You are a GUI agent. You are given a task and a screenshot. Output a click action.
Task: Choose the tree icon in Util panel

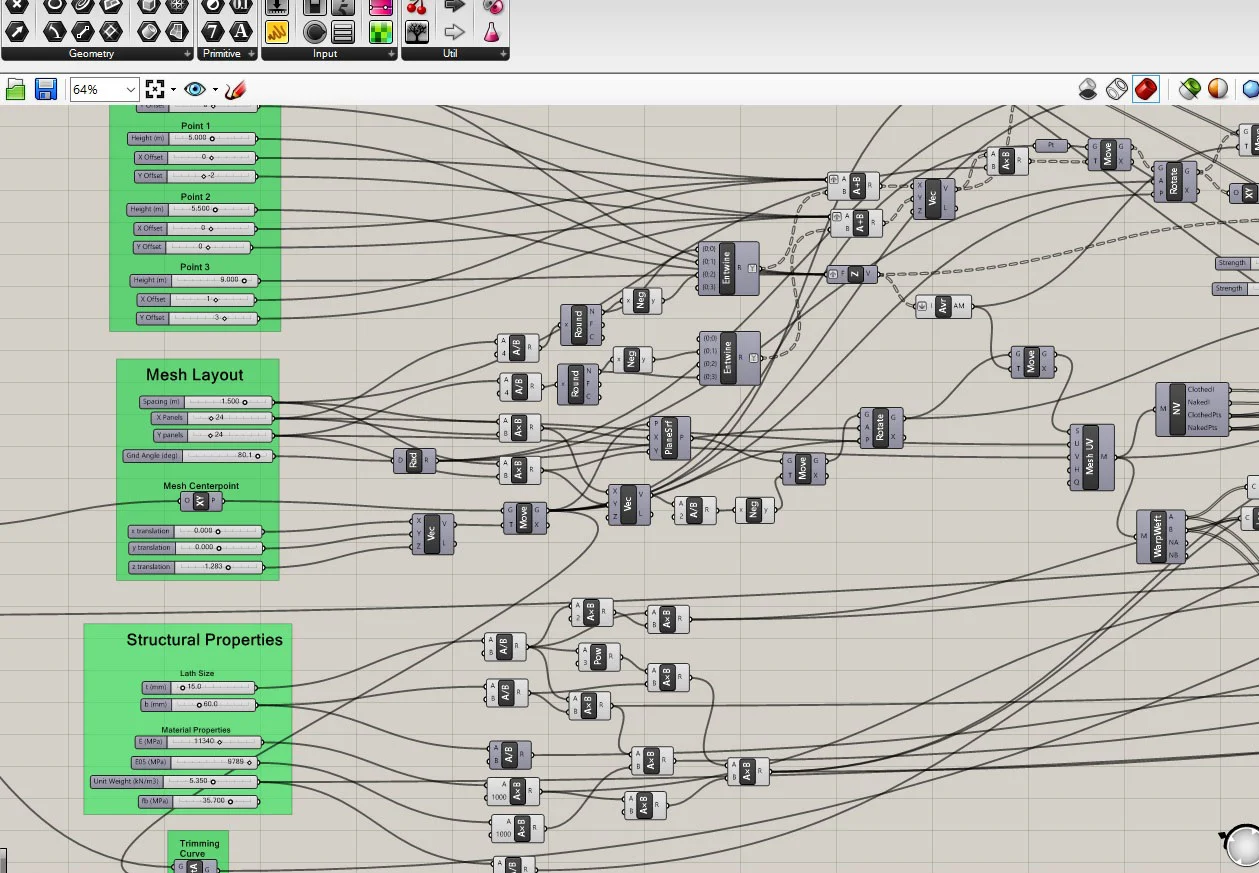point(417,32)
